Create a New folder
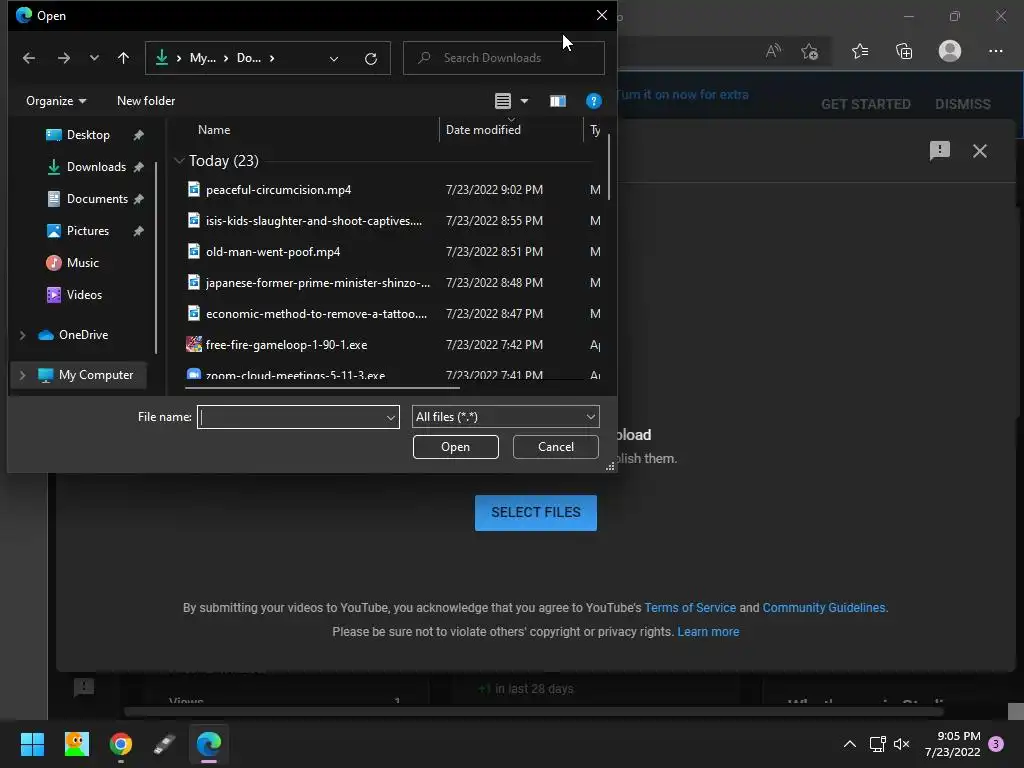 click(x=146, y=101)
